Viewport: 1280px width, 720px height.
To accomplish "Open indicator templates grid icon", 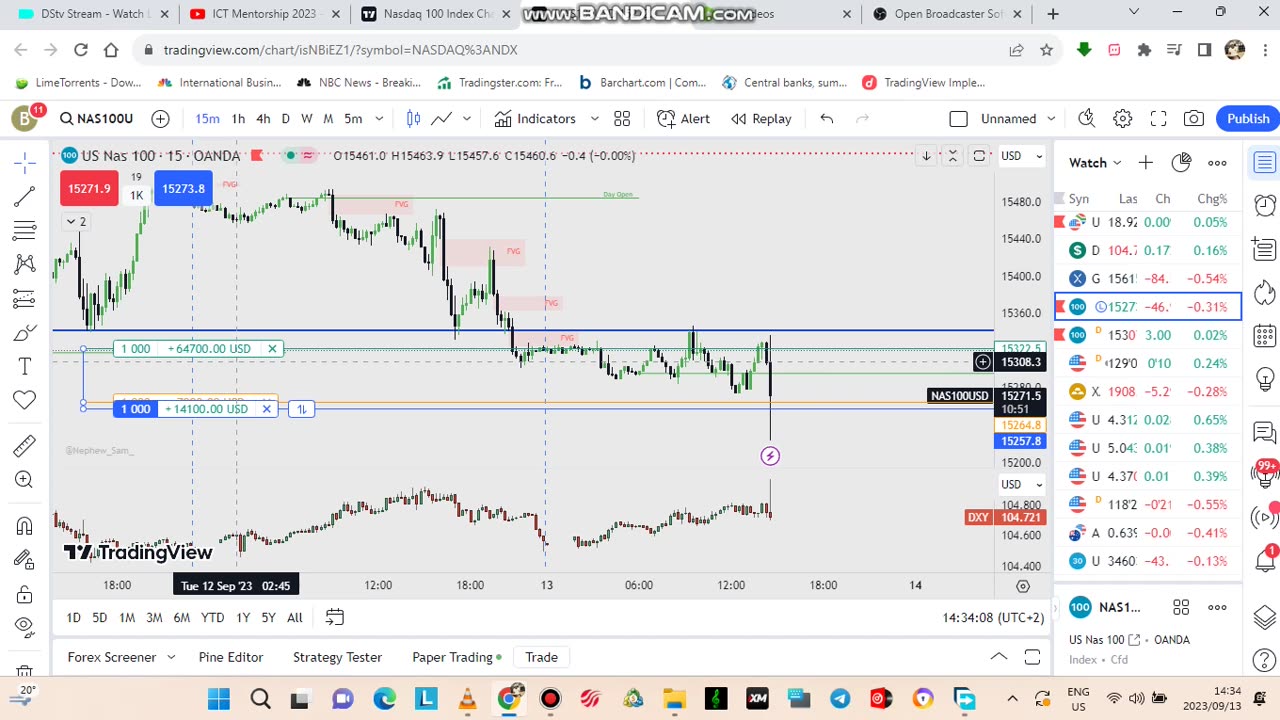I will (622, 118).
